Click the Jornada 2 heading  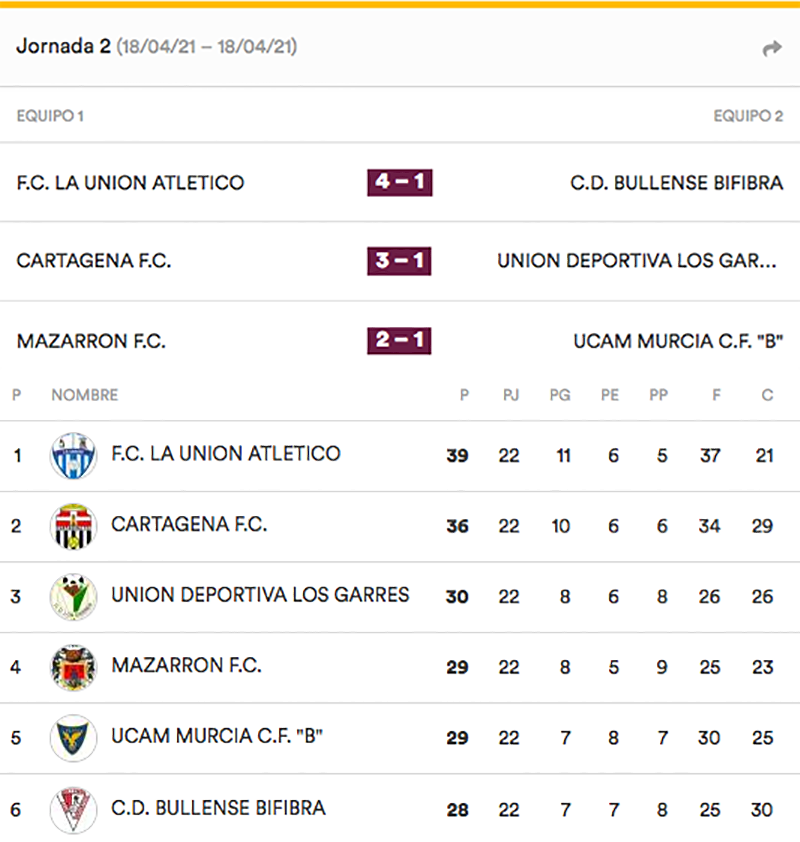click(62, 47)
